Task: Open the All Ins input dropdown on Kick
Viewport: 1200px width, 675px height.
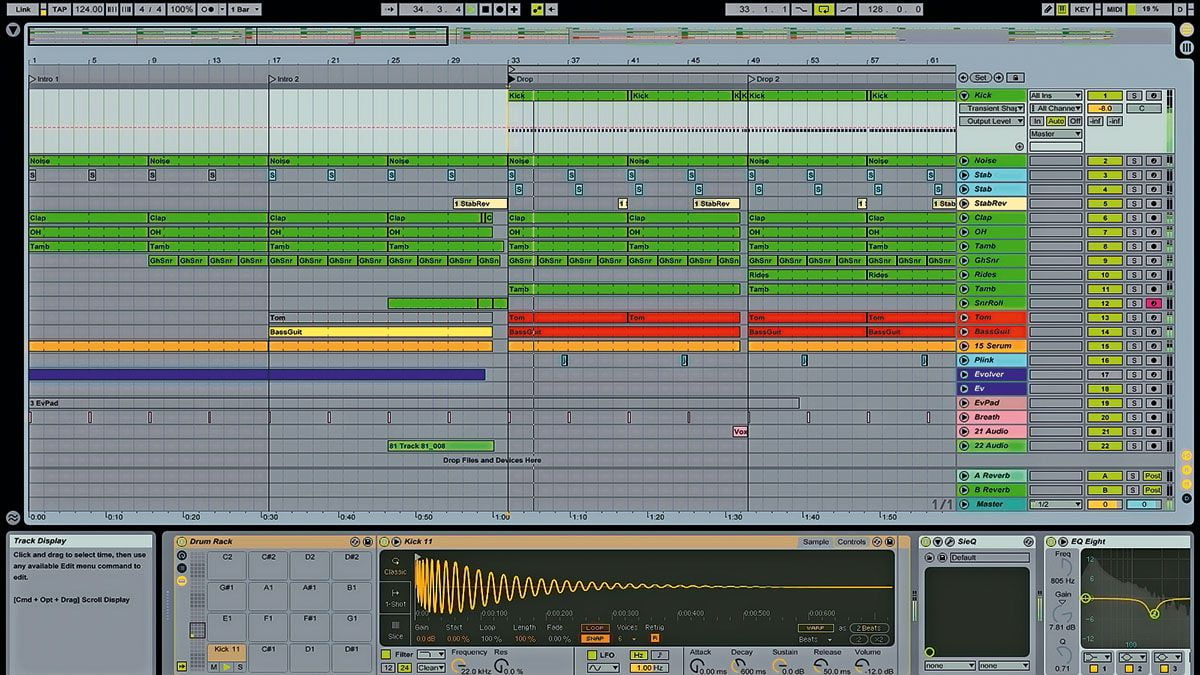Action: point(1054,95)
